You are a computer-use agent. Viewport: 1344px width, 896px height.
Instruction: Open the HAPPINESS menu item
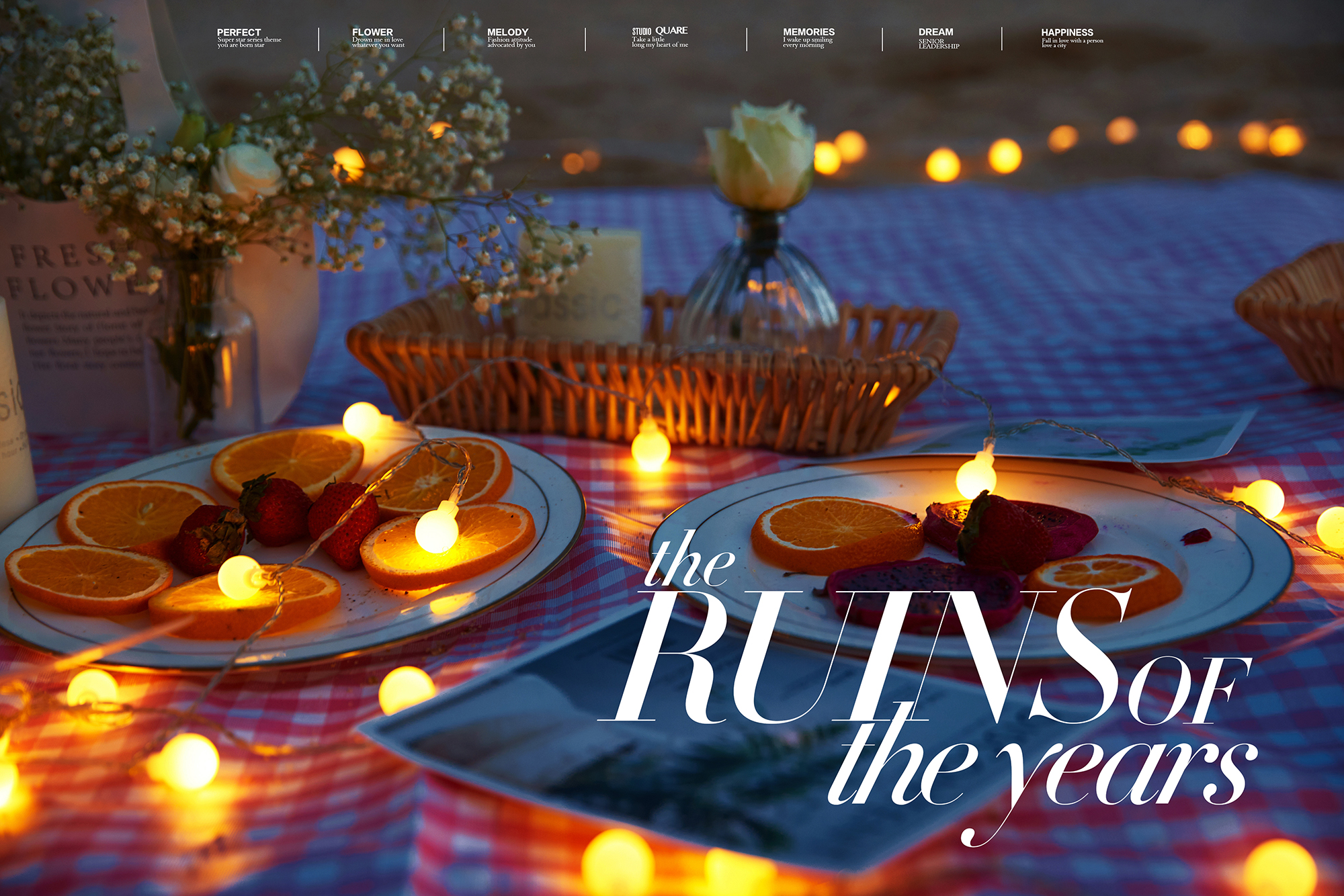[x=1066, y=32]
